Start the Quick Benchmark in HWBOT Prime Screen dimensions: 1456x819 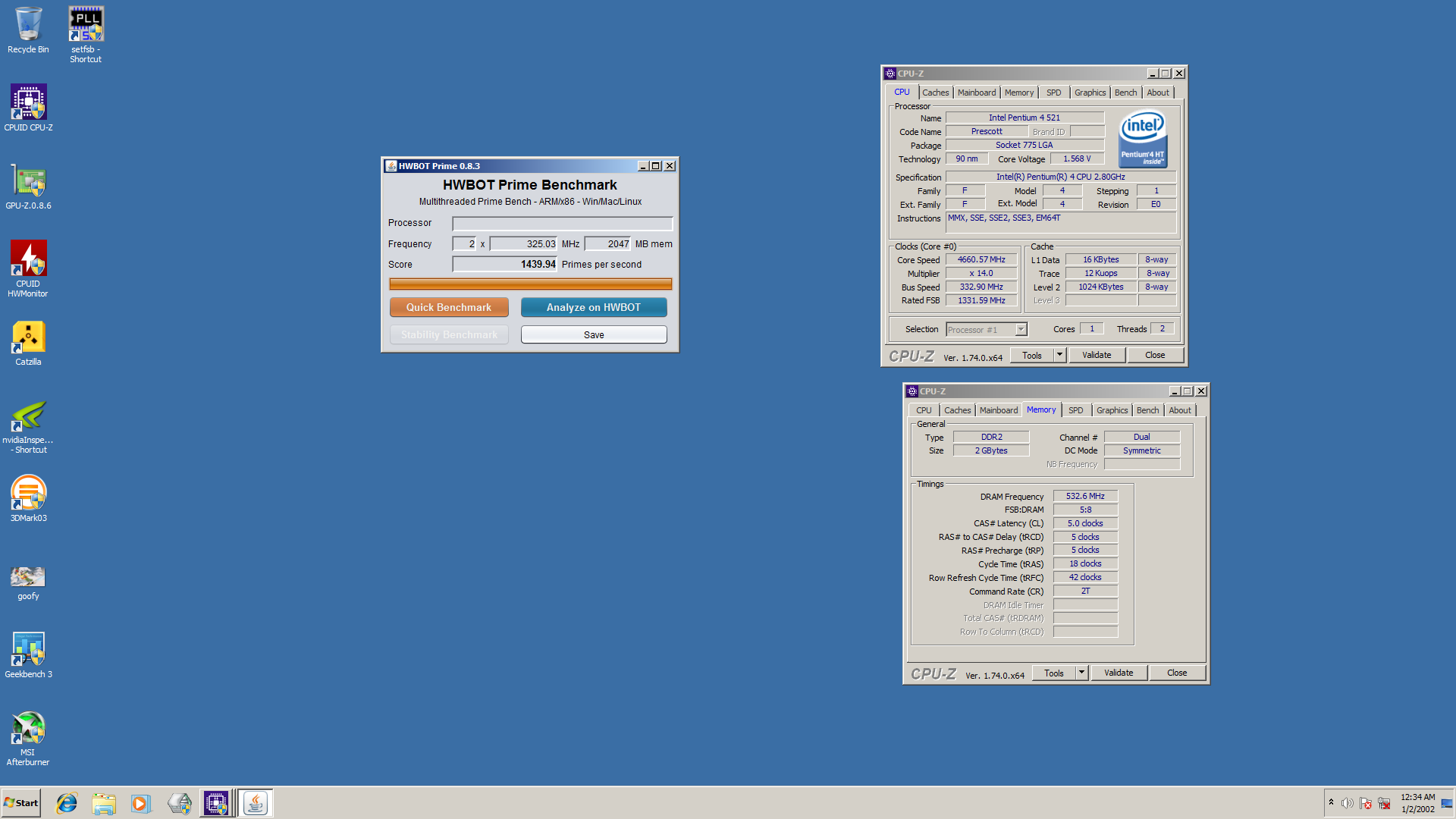coord(449,307)
